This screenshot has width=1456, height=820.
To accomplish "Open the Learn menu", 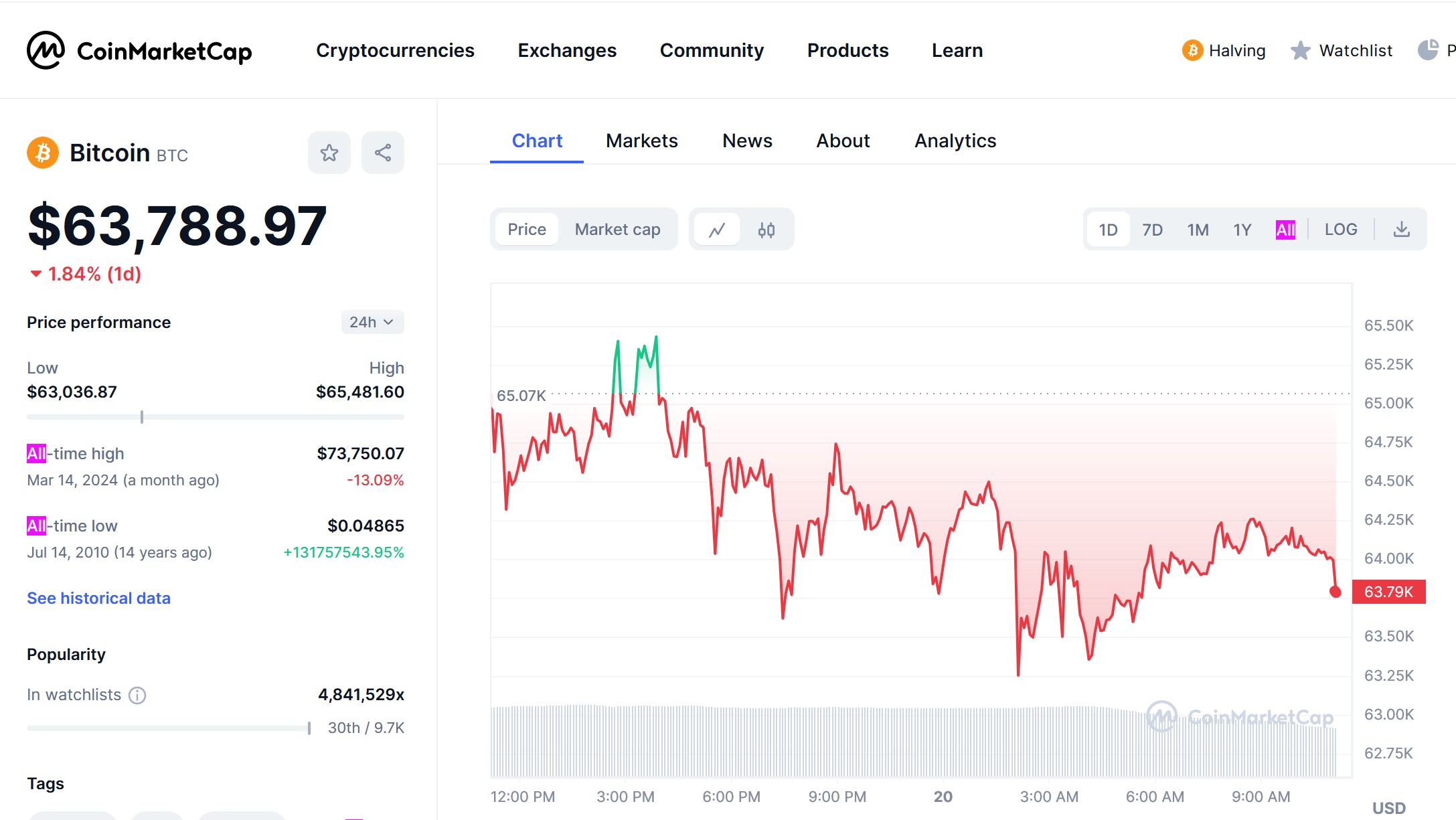I will (x=957, y=50).
